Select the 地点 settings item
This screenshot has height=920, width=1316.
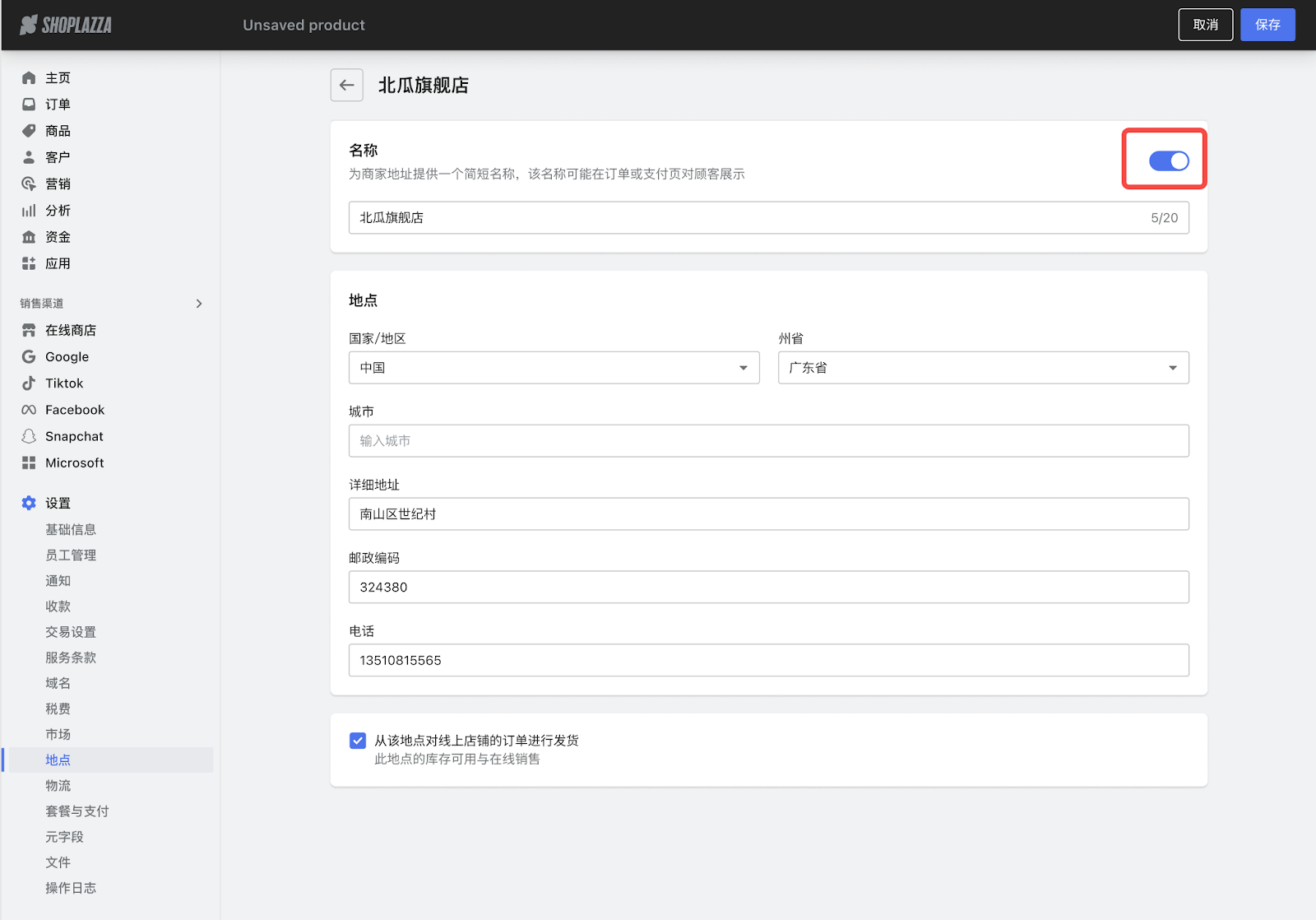[58, 760]
